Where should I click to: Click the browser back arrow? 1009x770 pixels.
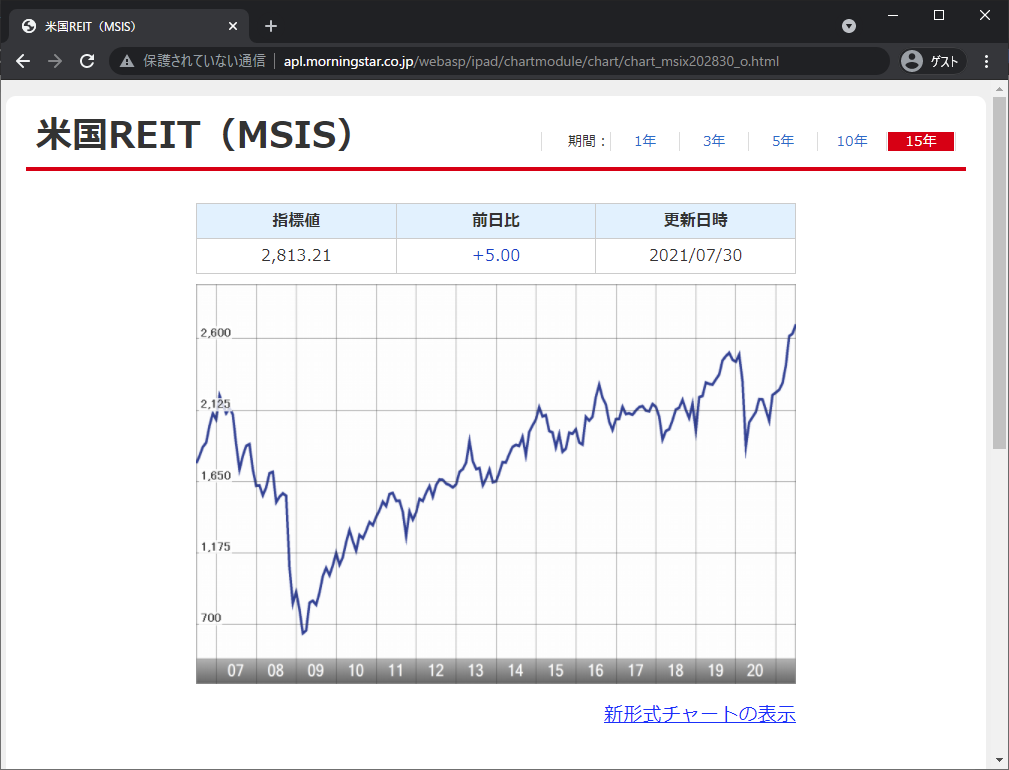[23, 61]
